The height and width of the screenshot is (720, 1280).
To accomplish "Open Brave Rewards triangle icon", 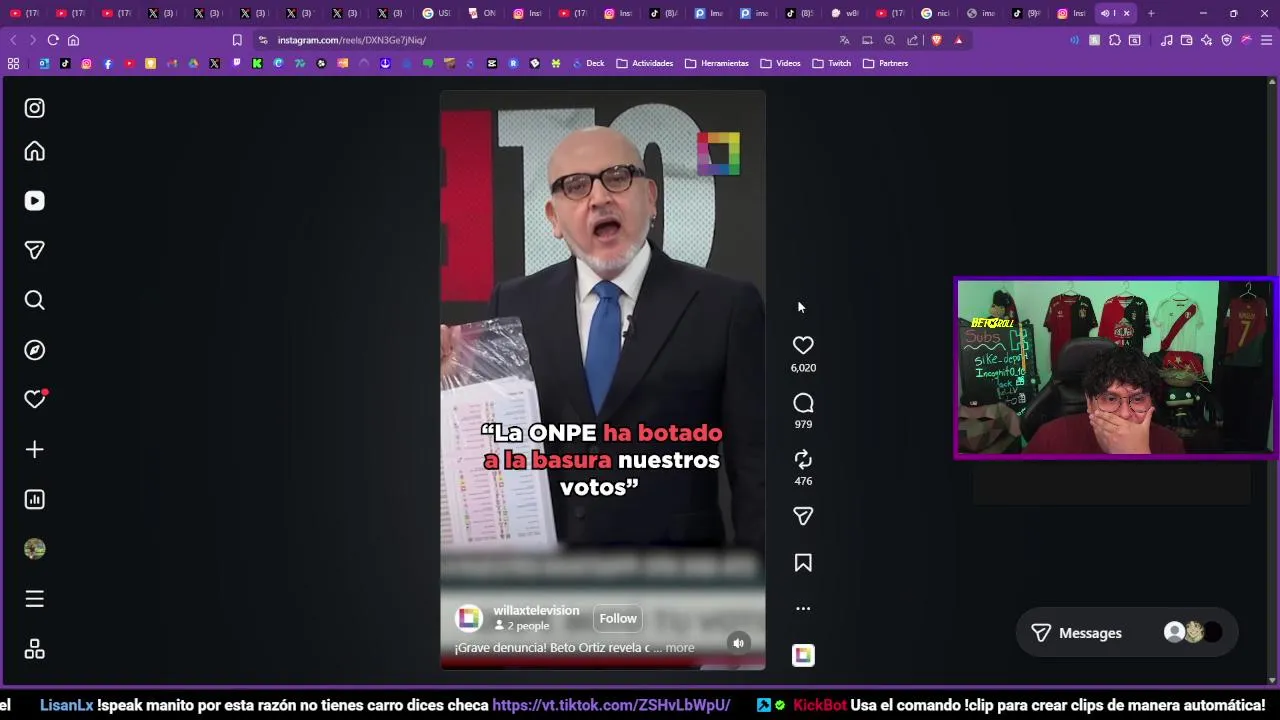I will coord(959,40).
